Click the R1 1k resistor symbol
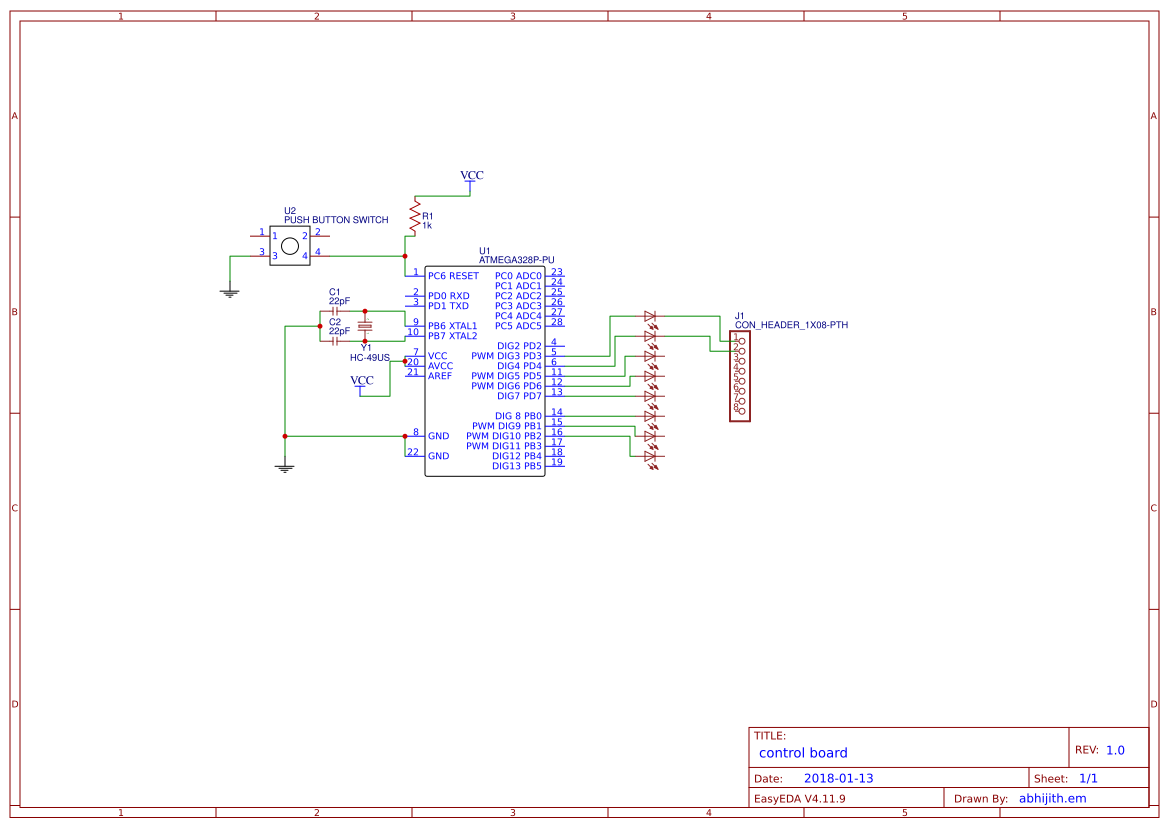The width and height of the screenshot is (1169, 828). 415,218
